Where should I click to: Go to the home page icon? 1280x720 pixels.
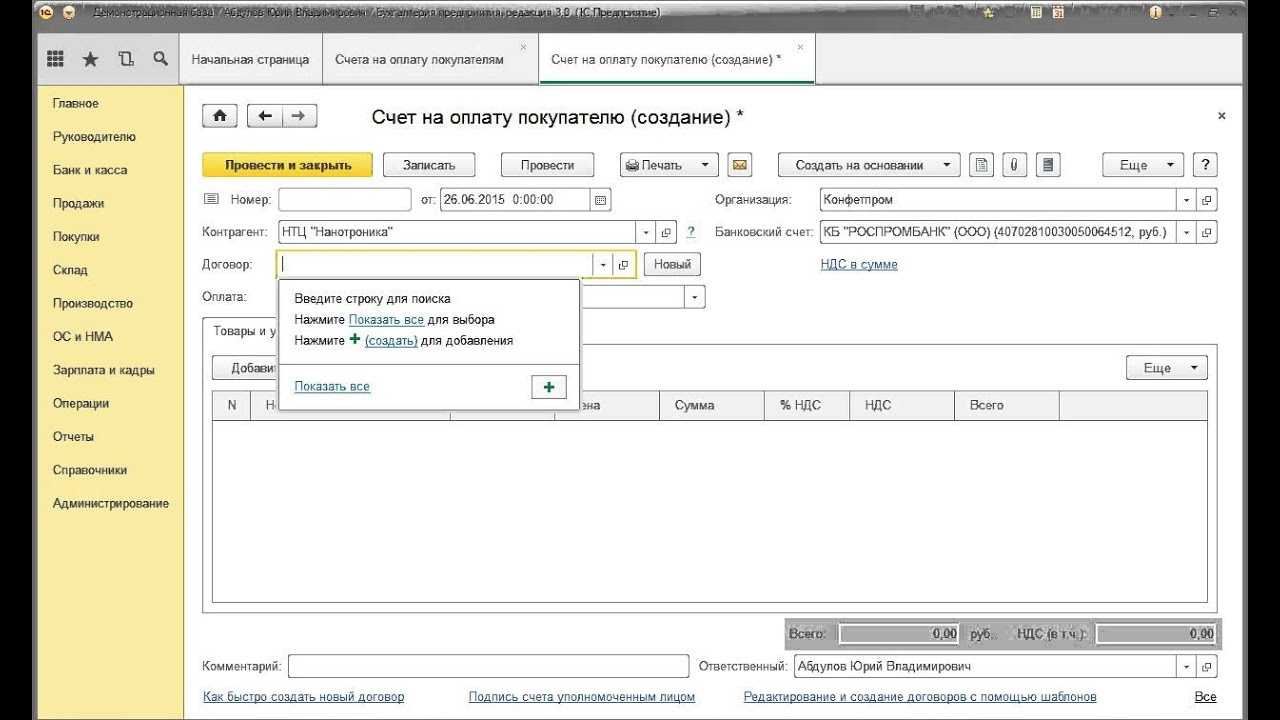tap(220, 116)
